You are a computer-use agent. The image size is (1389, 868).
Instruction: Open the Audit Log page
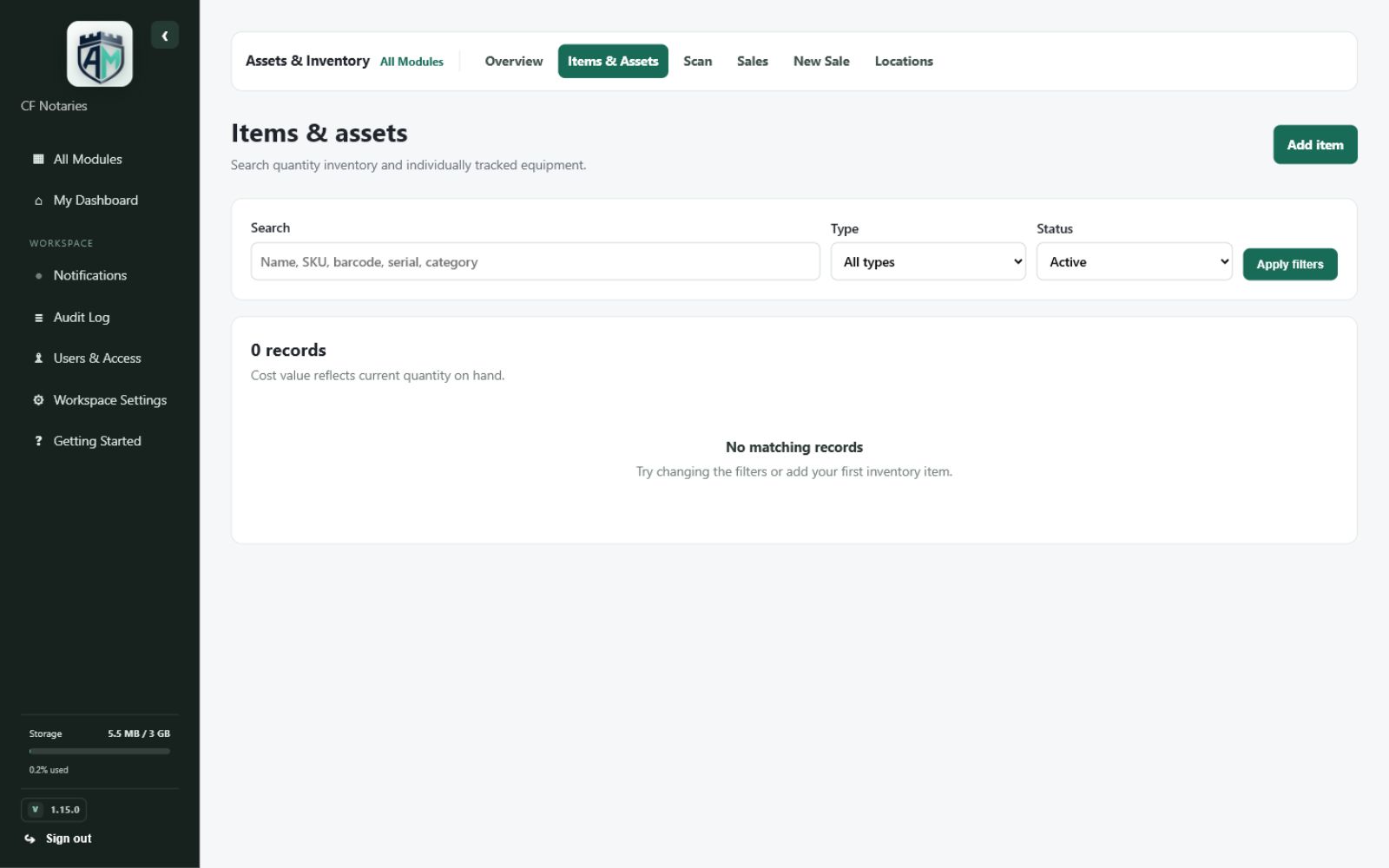coord(100,318)
